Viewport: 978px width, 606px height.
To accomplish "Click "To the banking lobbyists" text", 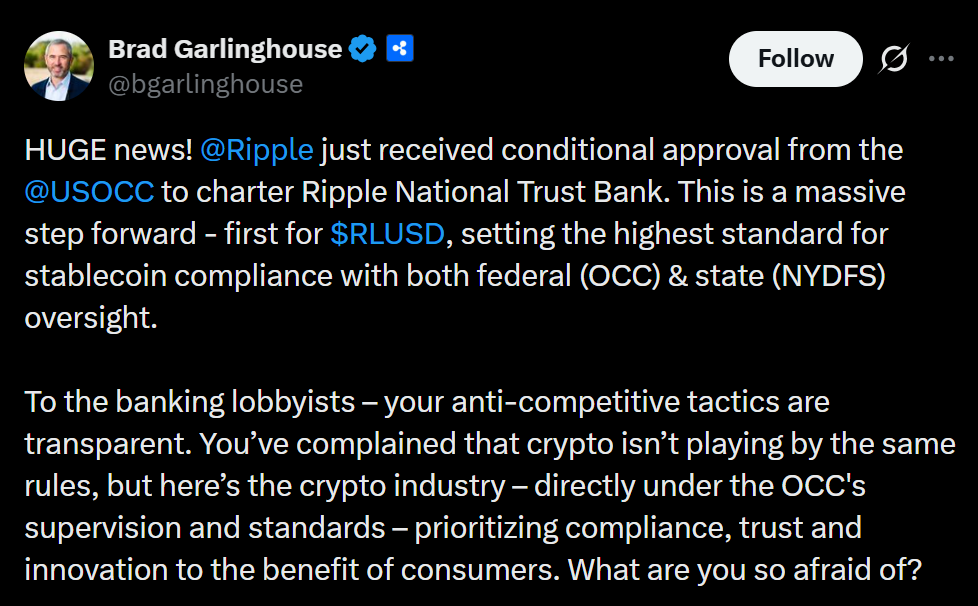I will coord(190,402).
